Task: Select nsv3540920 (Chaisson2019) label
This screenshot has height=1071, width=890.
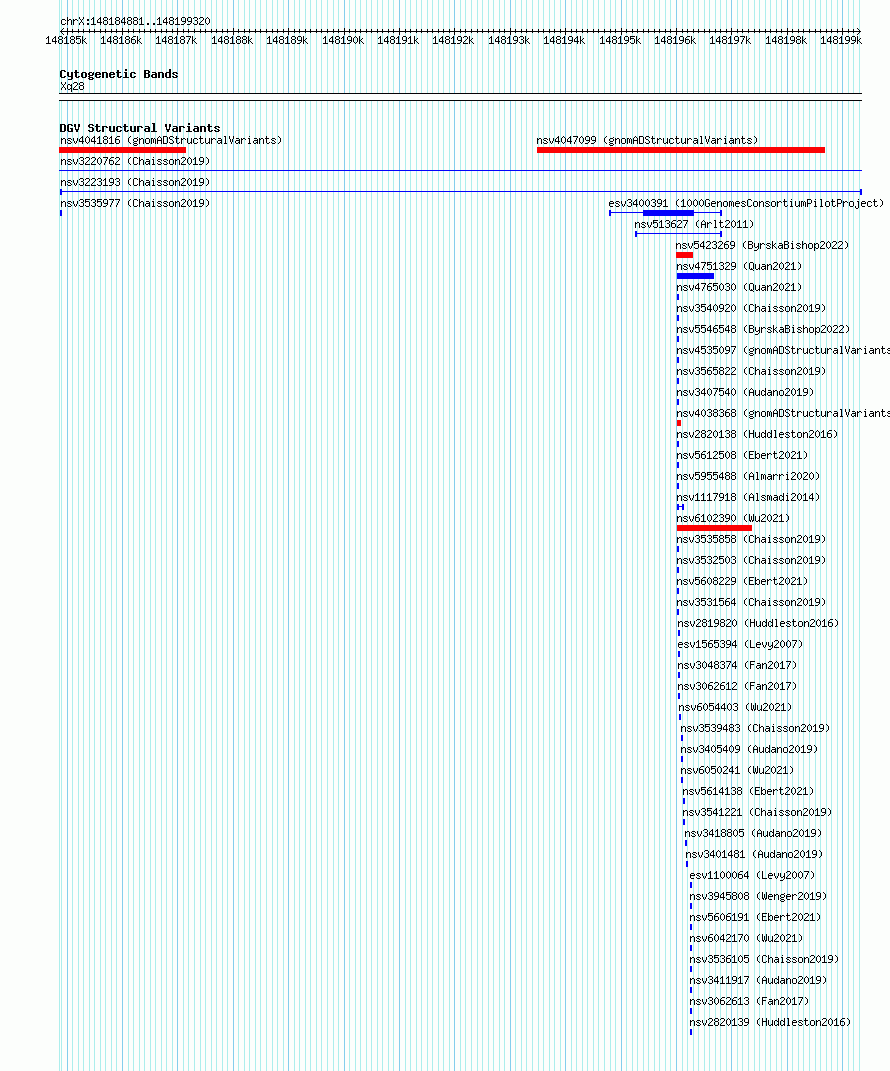Action: click(751, 309)
